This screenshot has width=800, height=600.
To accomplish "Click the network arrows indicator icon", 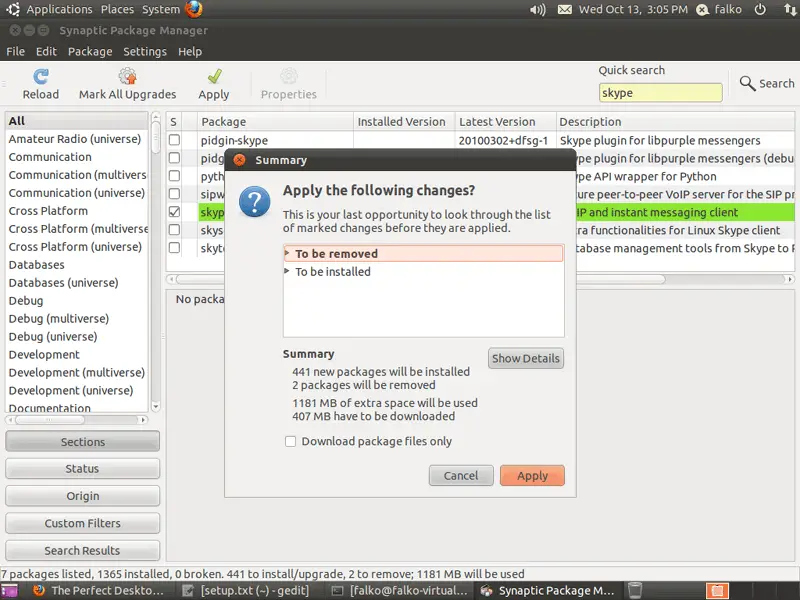I will (790, 10).
